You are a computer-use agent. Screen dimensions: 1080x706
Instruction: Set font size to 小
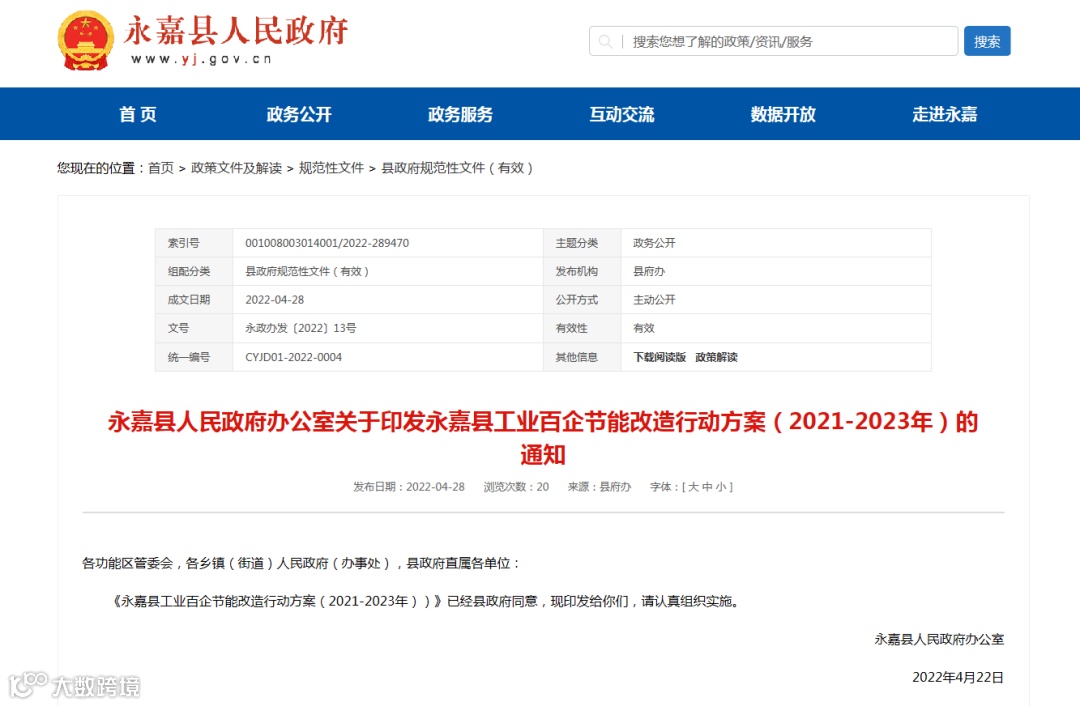(x=720, y=487)
